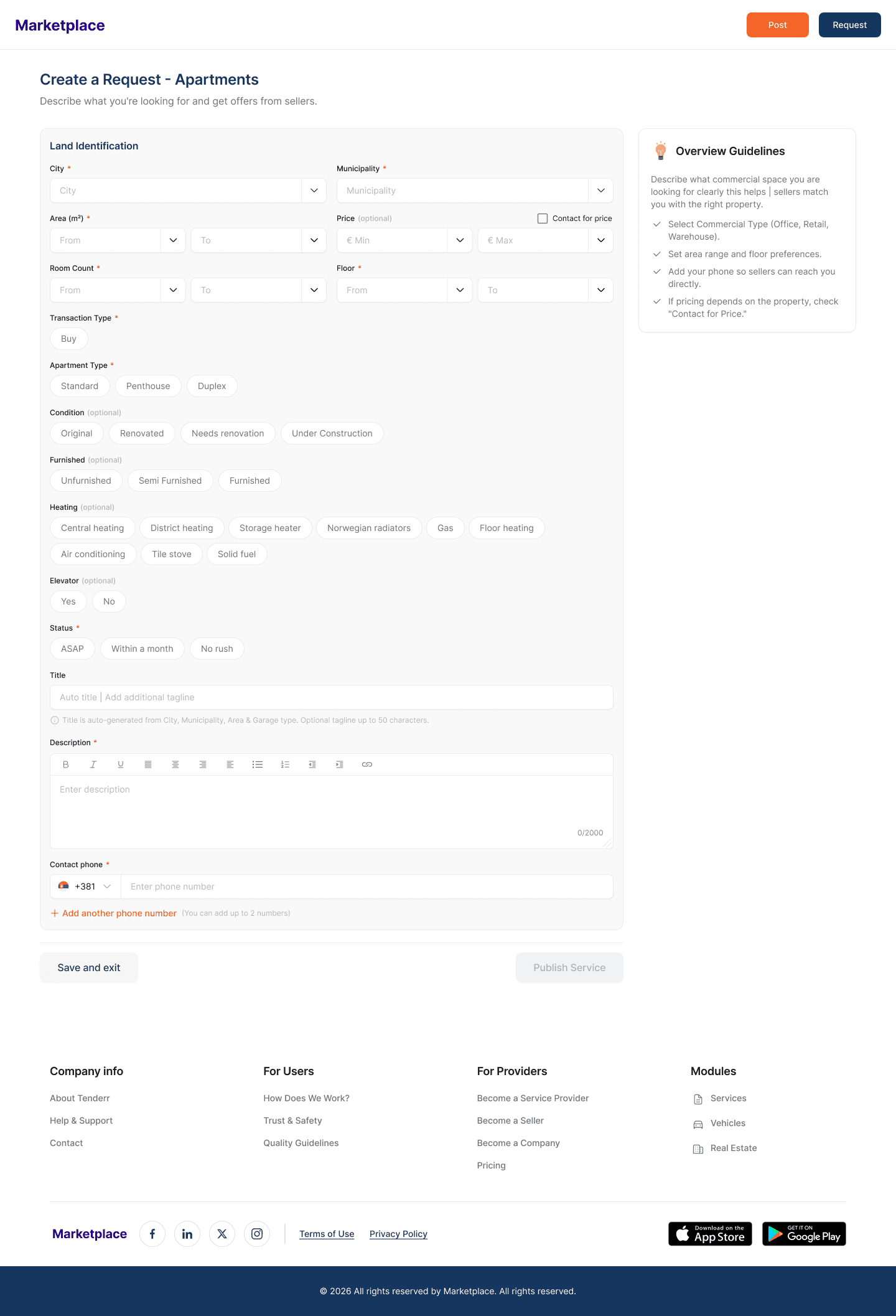The height and width of the screenshot is (1316, 896).
Task: Open the Facebook social page
Action: pyautogui.click(x=152, y=1234)
